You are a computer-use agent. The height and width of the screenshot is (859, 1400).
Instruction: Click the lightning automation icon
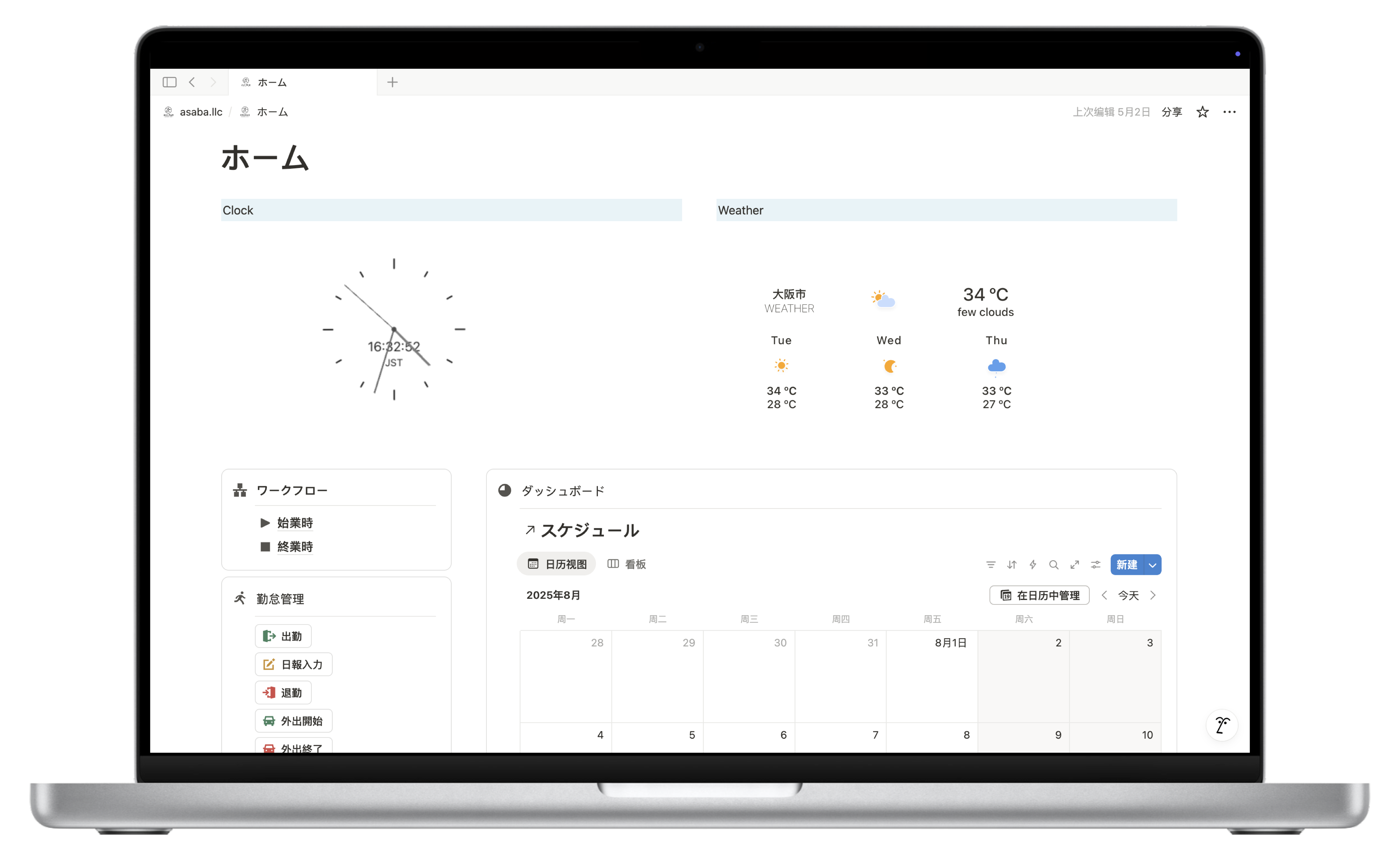point(1033,565)
